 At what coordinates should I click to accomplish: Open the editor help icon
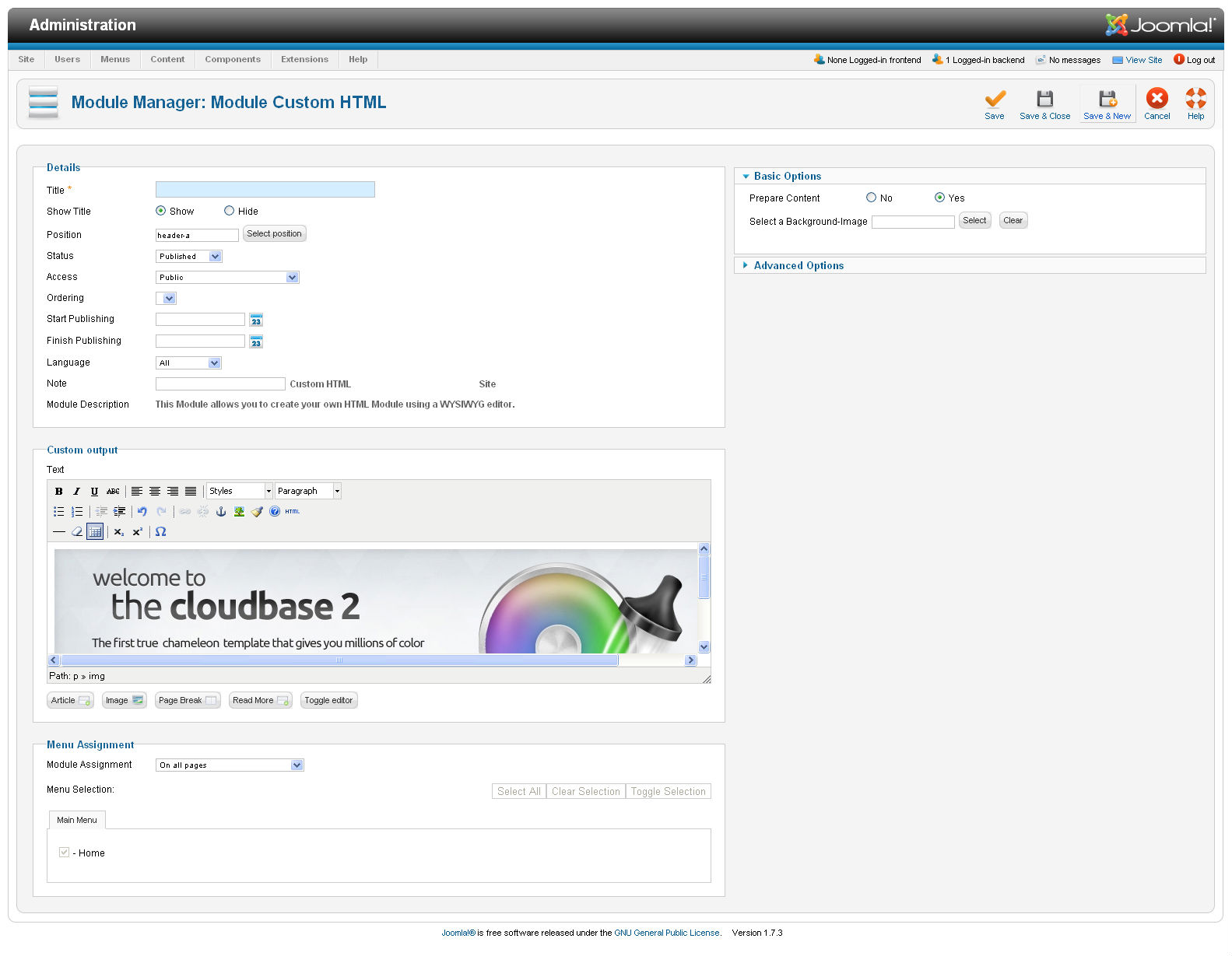tap(275, 512)
